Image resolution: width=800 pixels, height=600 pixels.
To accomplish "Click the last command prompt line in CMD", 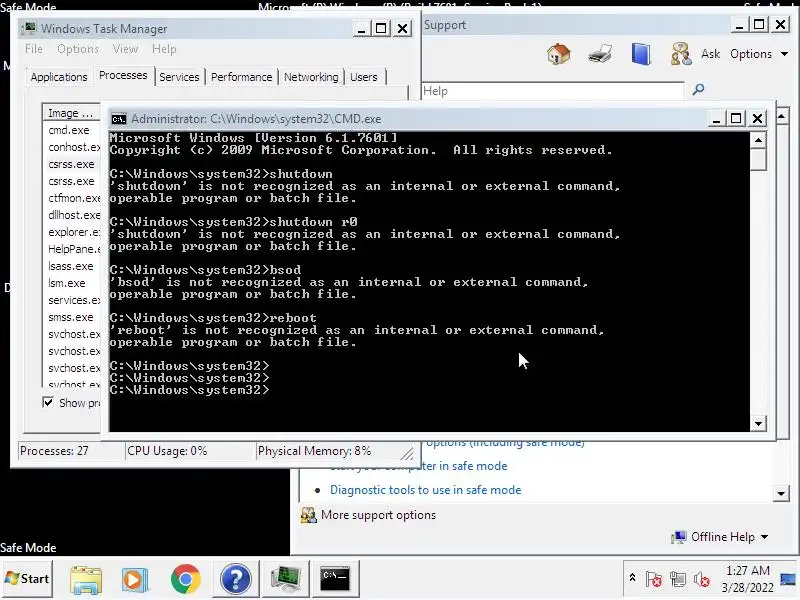I will [189, 390].
